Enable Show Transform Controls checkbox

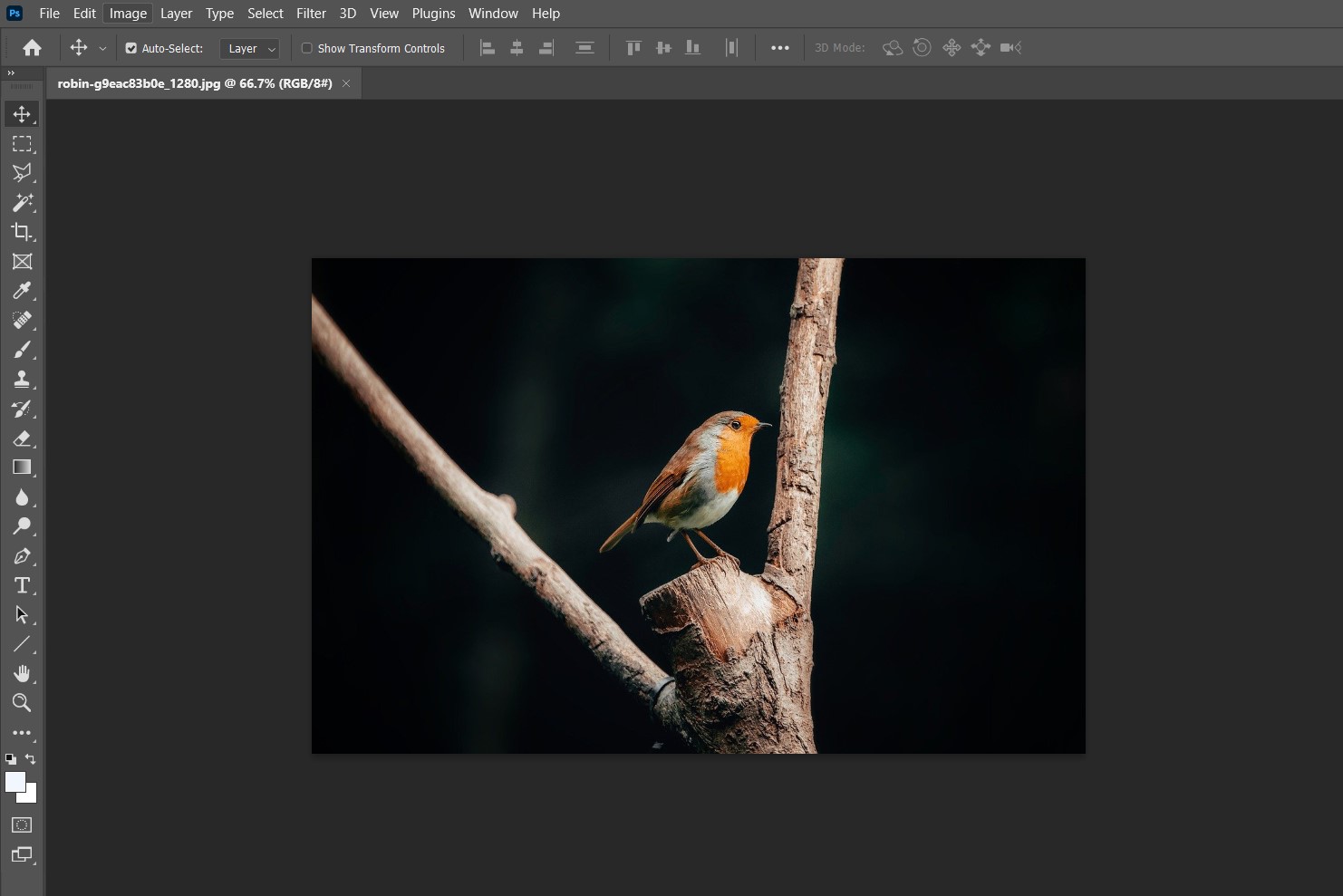pyautogui.click(x=307, y=48)
